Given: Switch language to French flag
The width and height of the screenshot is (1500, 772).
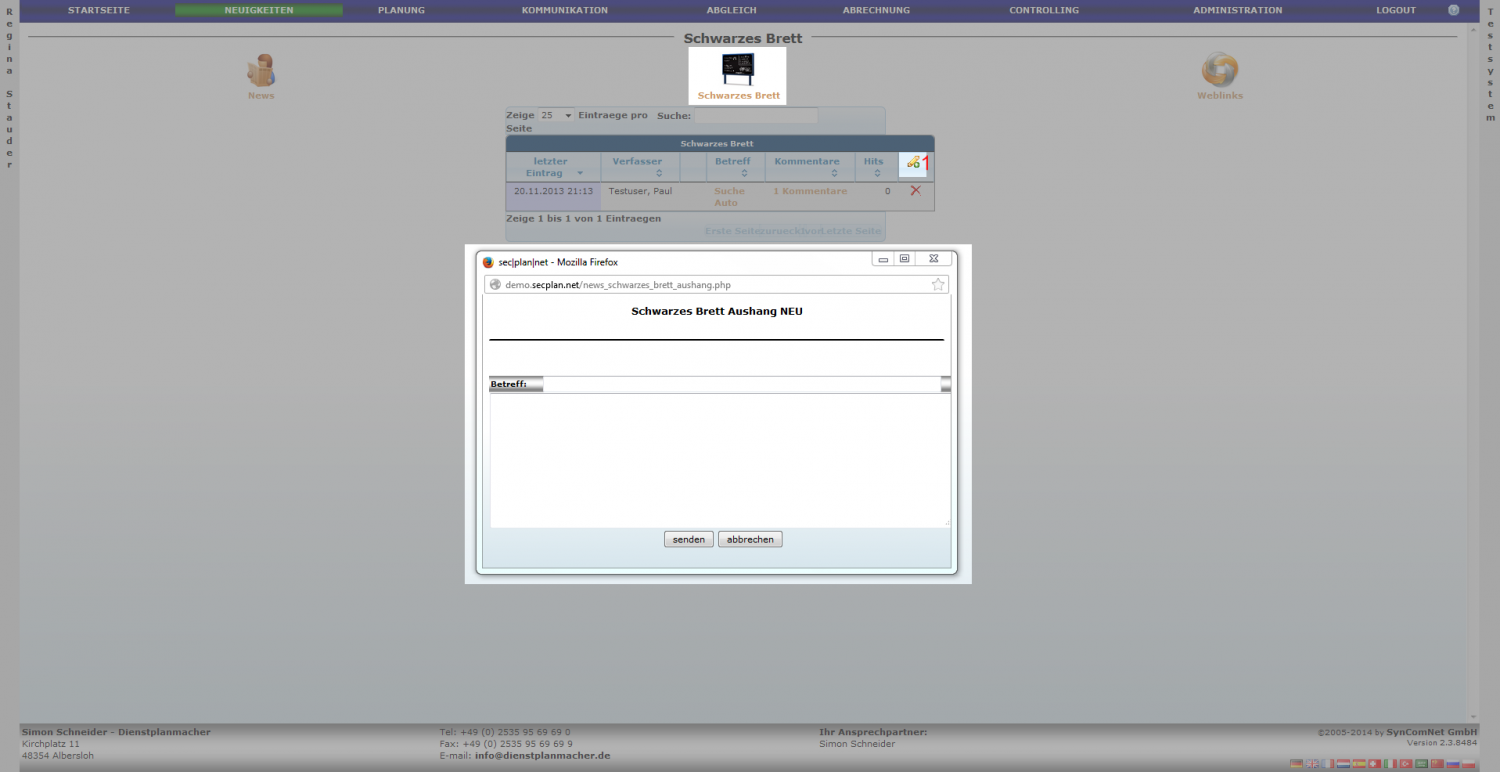Looking at the screenshot, I should coord(1328,764).
